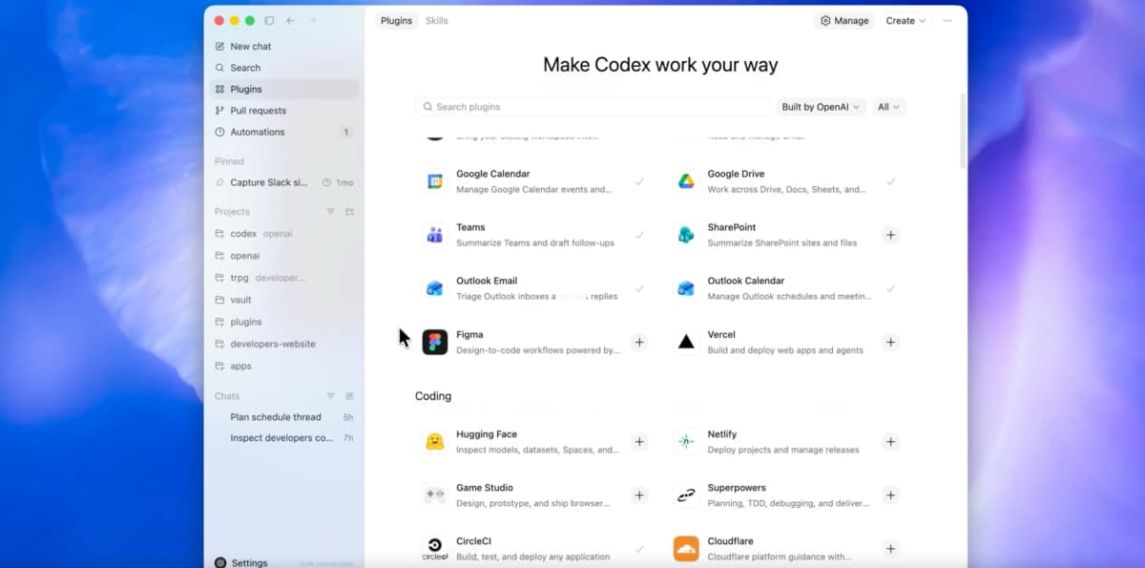The image size is (1145, 568).
Task: Select the Teams plugin icon
Action: pyautogui.click(x=434, y=235)
